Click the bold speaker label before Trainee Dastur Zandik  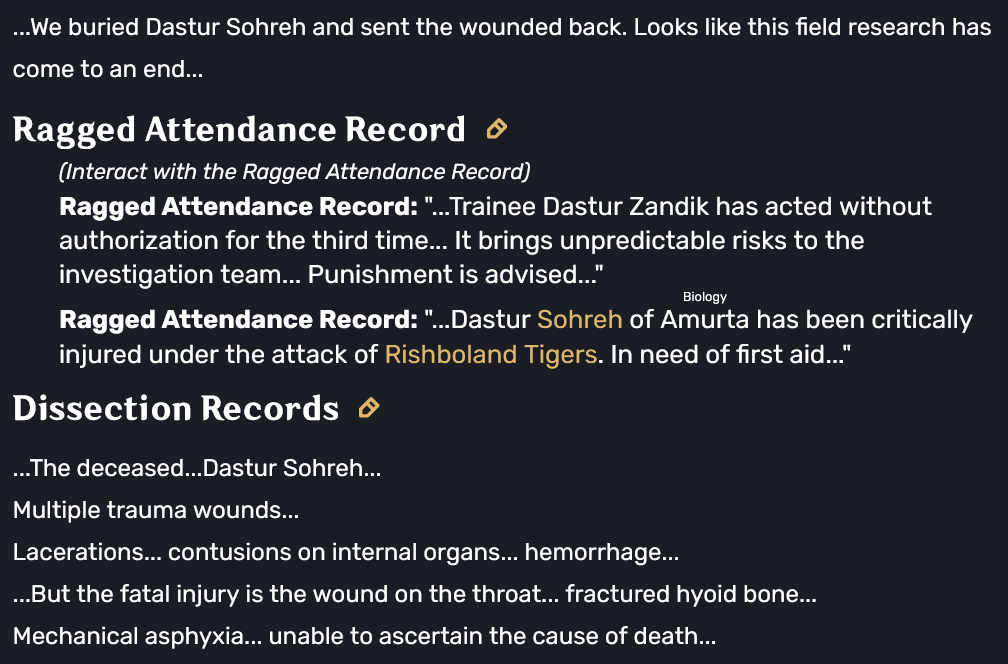pyautogui.click(x=238, y=207)
